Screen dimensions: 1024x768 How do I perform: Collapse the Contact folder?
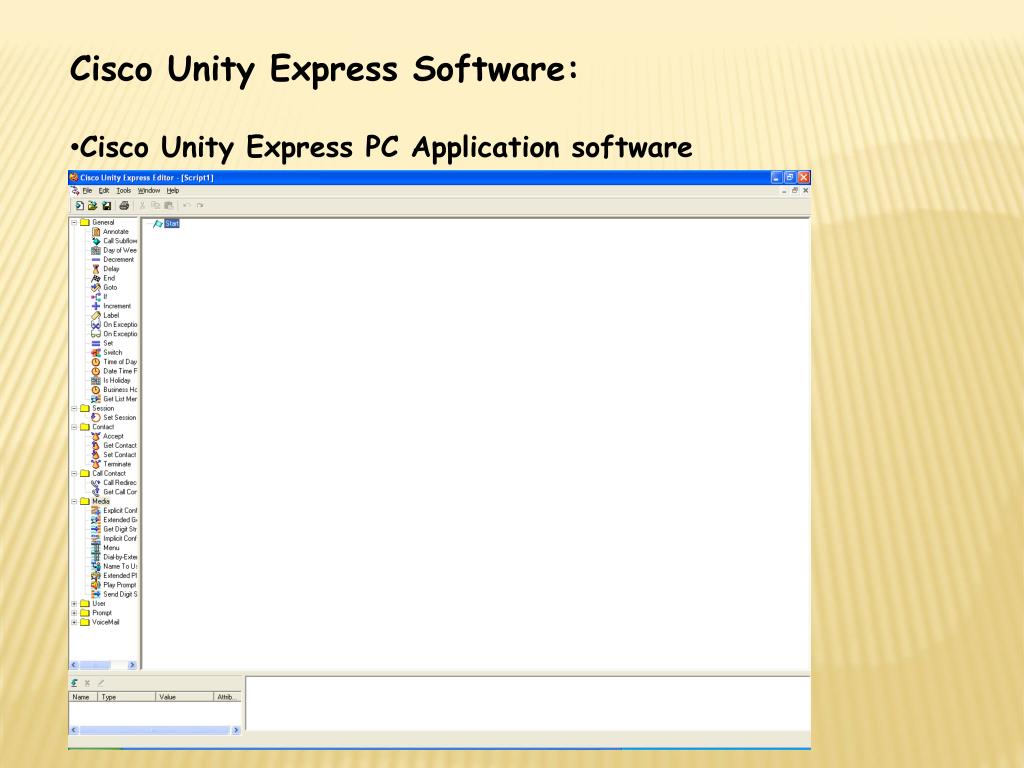(74, 427)
